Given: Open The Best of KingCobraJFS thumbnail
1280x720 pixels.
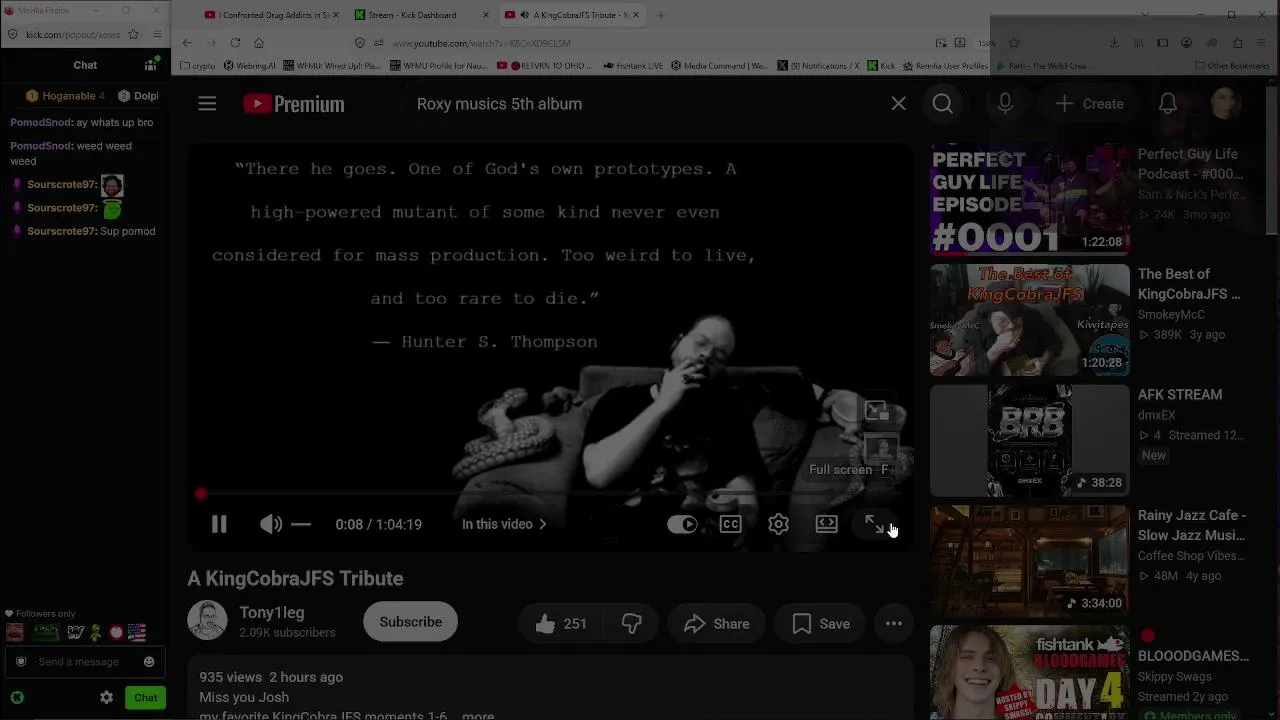Looking at the screenshot, I should 1030,320.
